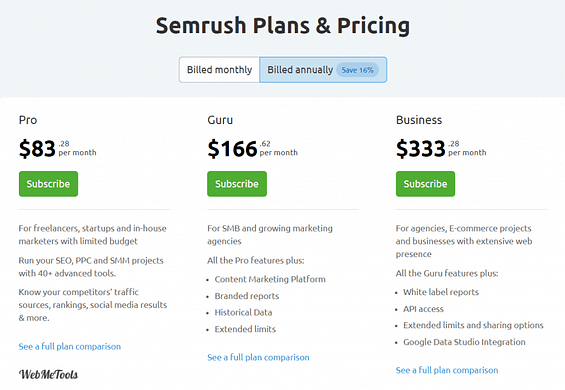The height and width of the screenshot is (390, 565).
Task: Subscribe to the Business plan
Action: (425, 184)
